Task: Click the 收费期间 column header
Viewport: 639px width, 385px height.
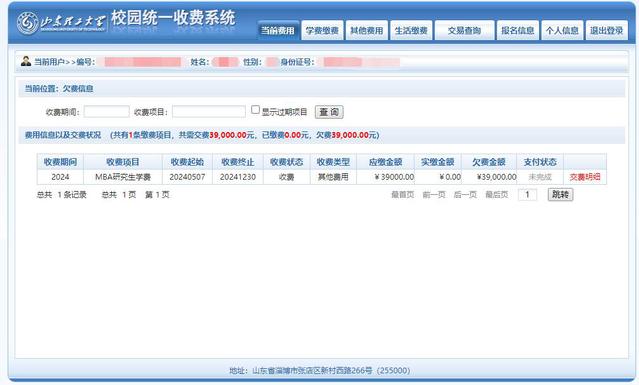Action: [60, 162]
